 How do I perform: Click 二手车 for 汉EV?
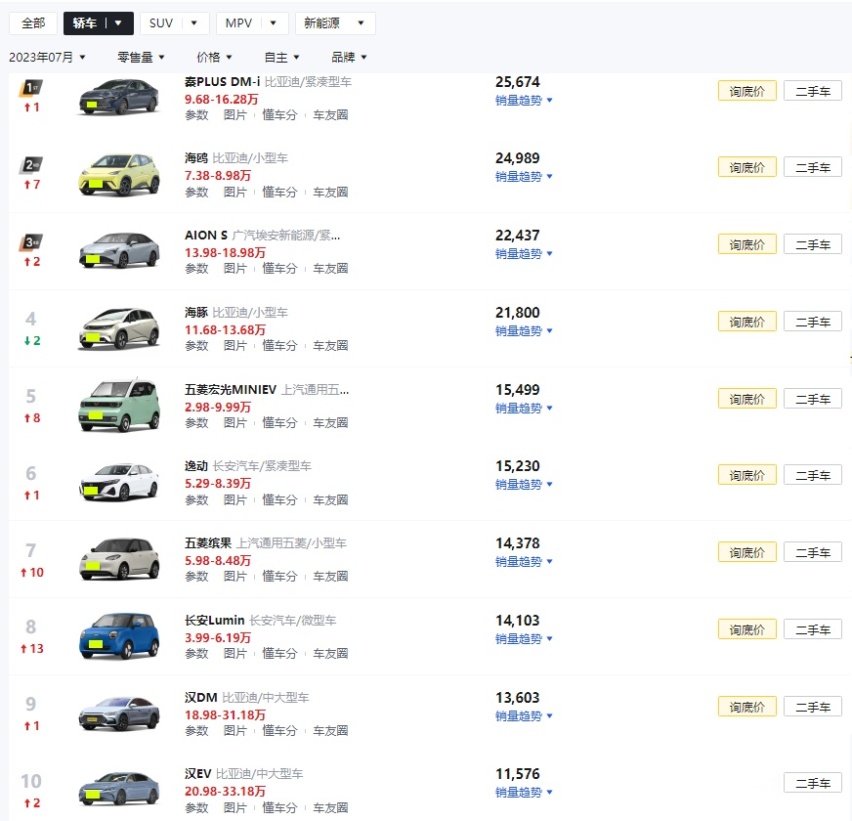pyautogui.click(x=813, y=783)
